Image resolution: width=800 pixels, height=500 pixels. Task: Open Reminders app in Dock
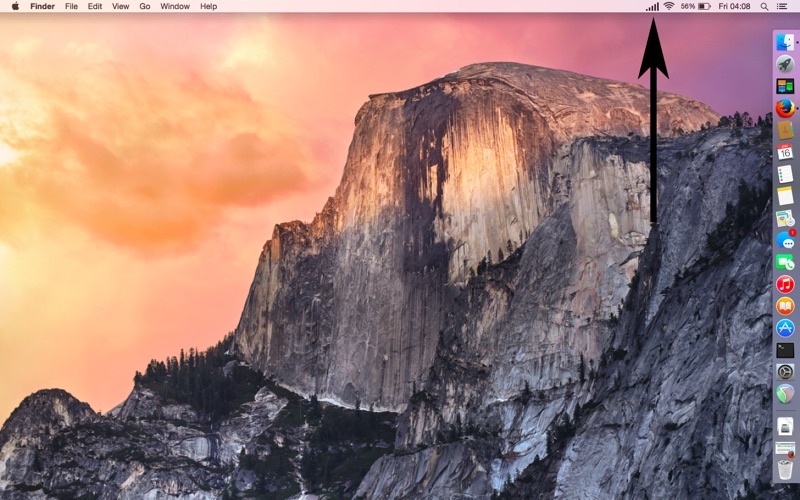(x=785, y=174)
